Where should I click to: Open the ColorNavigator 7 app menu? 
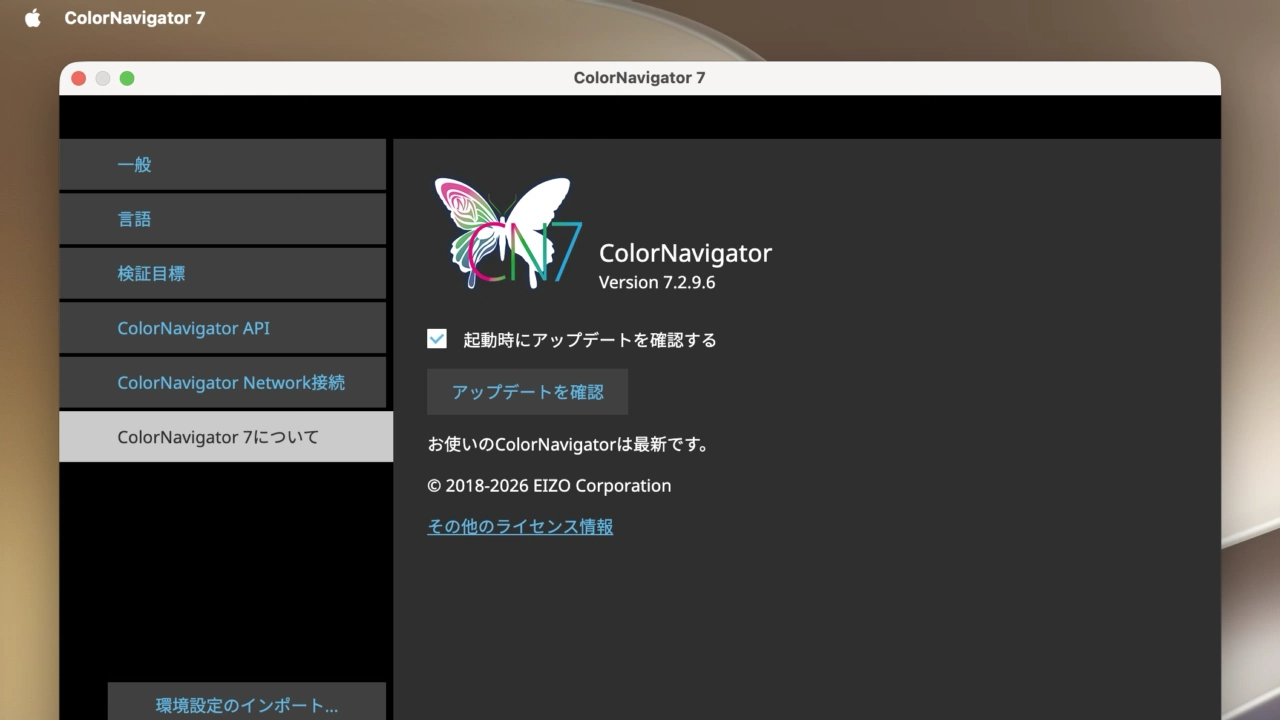coord(135,18)
